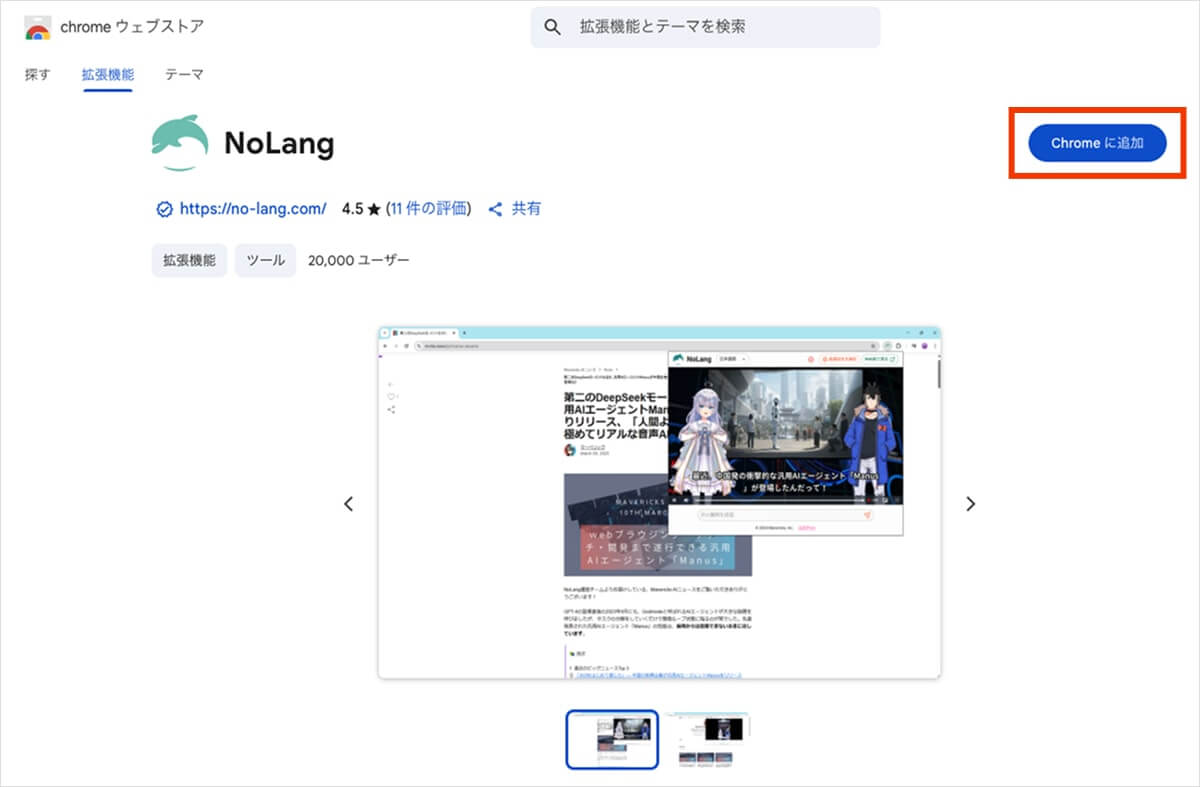Image resolution: width=1200 pixels, height=787 pixels.
Task: Click the NoLang dolphin logo
Action: 180,144
